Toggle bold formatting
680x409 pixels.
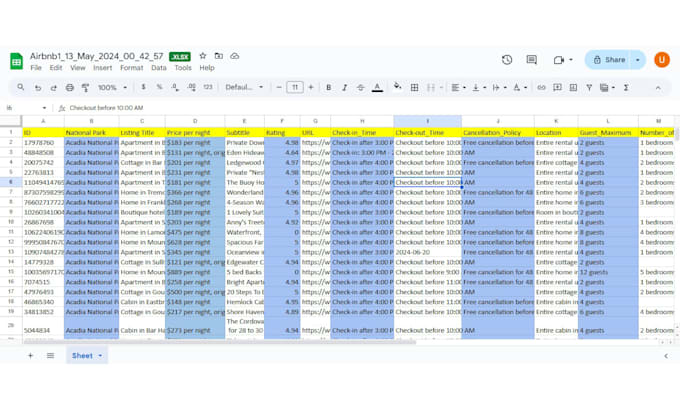coord(328,88)
